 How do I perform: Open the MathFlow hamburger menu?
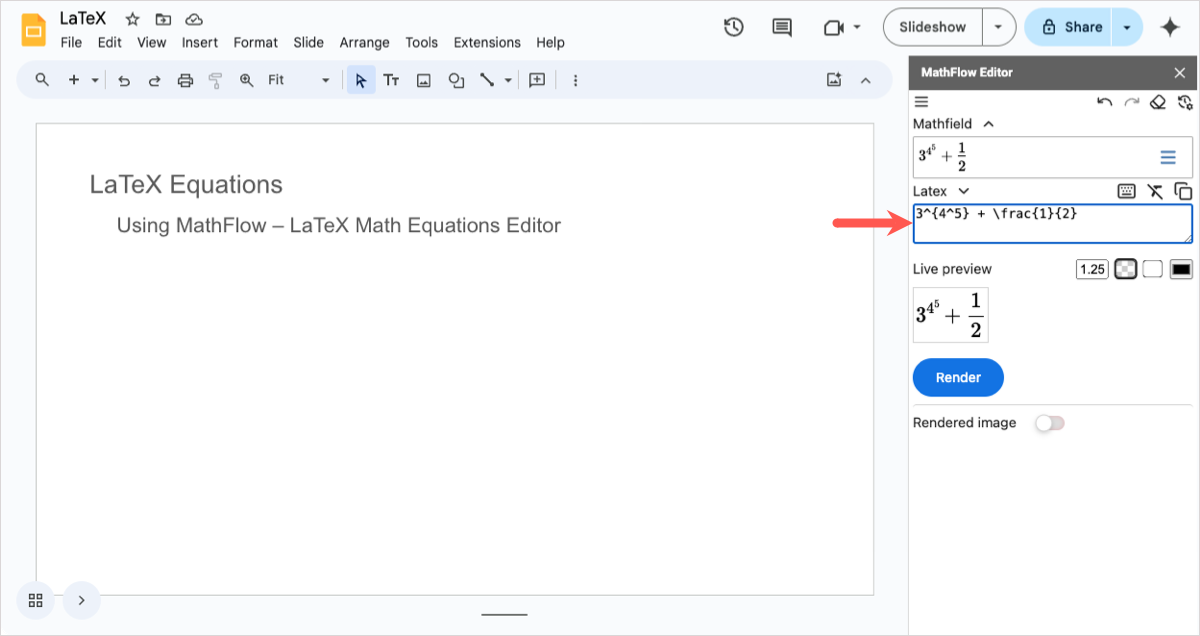[922, 102]
